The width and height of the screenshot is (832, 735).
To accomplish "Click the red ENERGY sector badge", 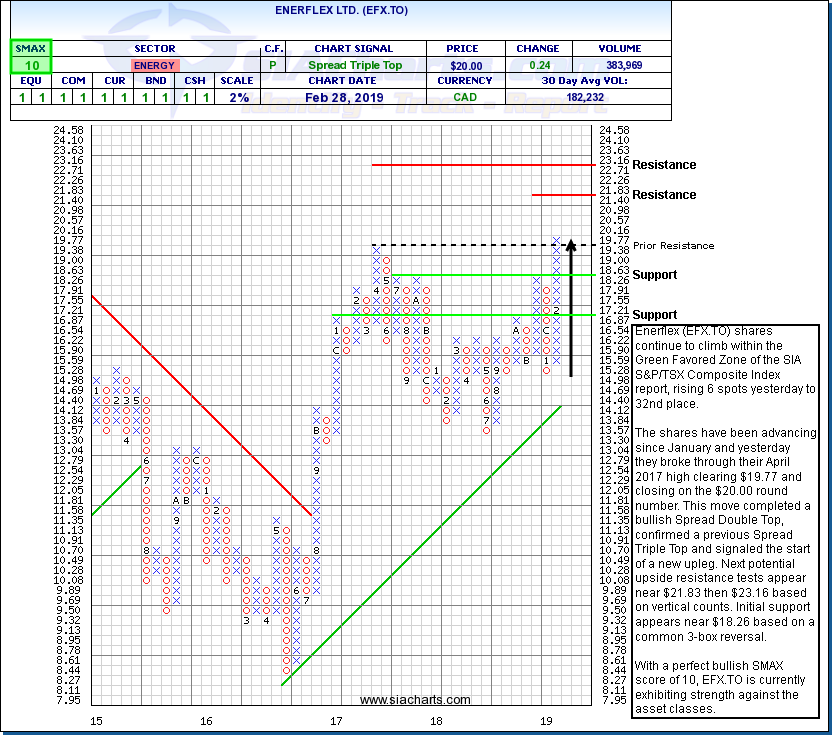I will click(153, 65).
